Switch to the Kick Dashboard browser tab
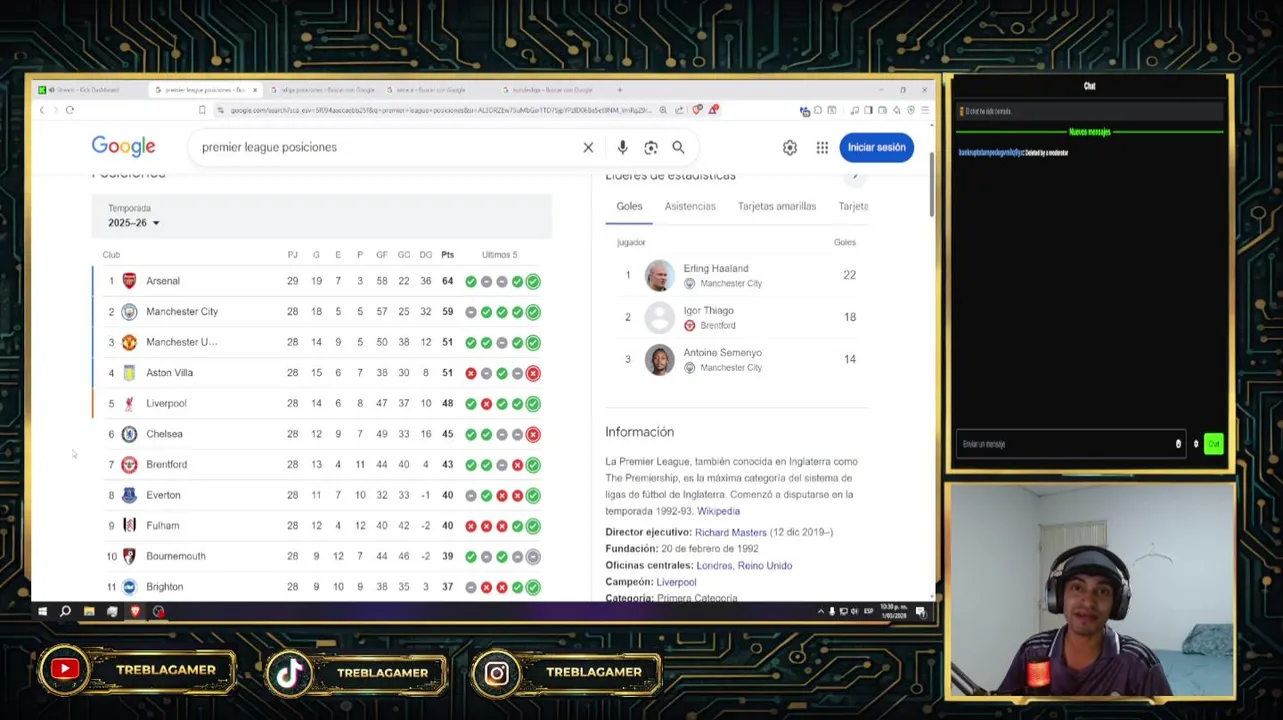This screenshot has height=720, width=1283. pyautogui.click(x=89, y=90)
